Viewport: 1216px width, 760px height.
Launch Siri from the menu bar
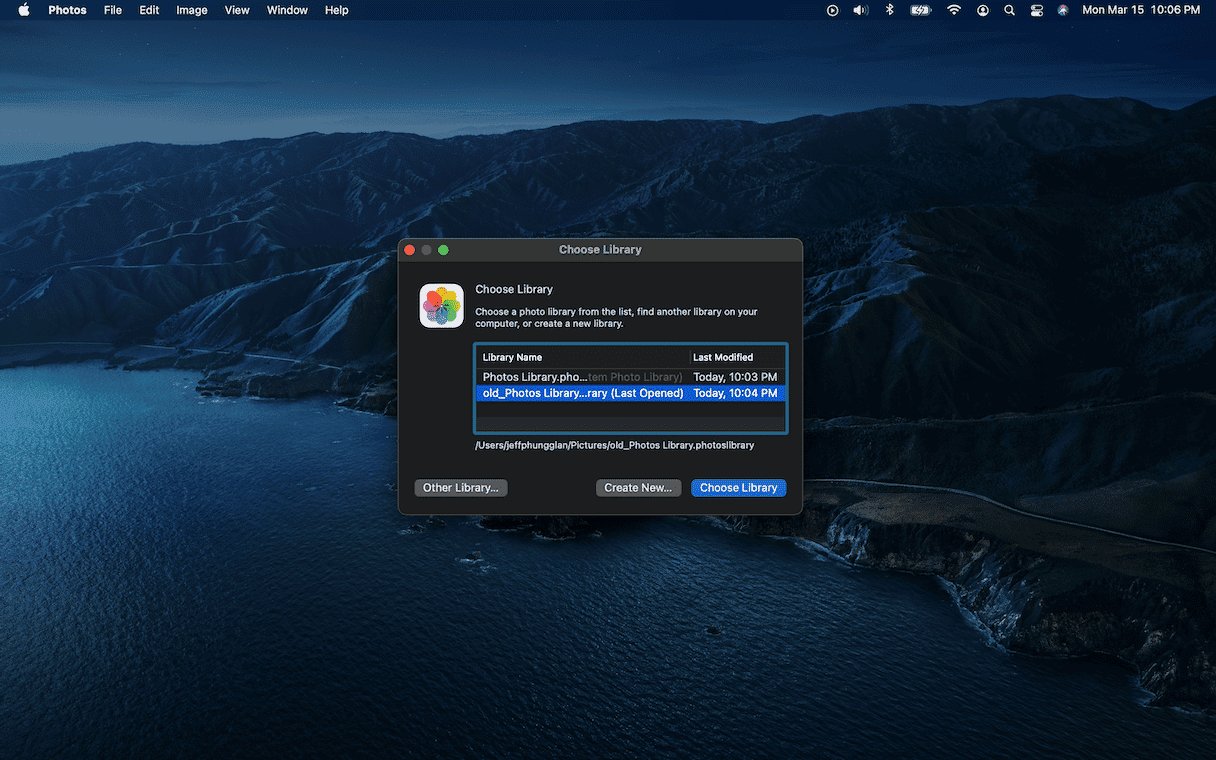[x=1063, y=10]
